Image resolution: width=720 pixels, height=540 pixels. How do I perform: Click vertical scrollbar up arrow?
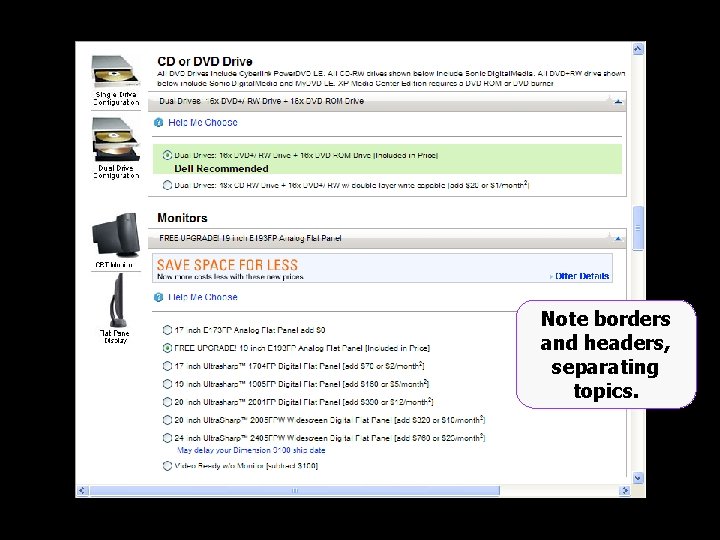tap(638, 48)
